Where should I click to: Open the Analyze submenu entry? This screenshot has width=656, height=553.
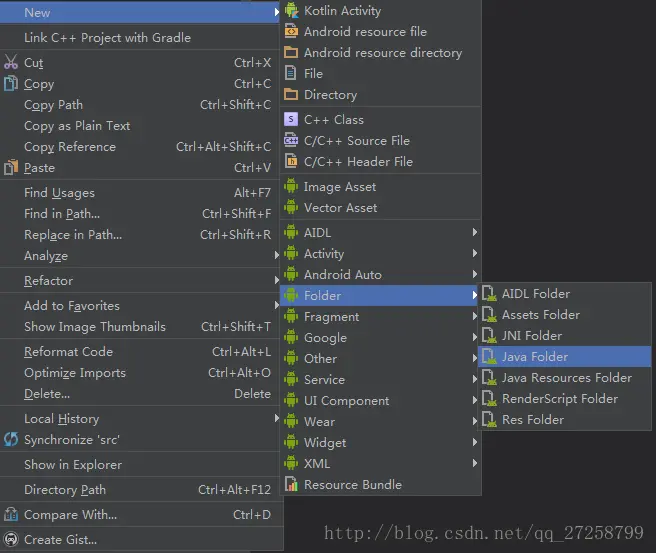point(140,255)
